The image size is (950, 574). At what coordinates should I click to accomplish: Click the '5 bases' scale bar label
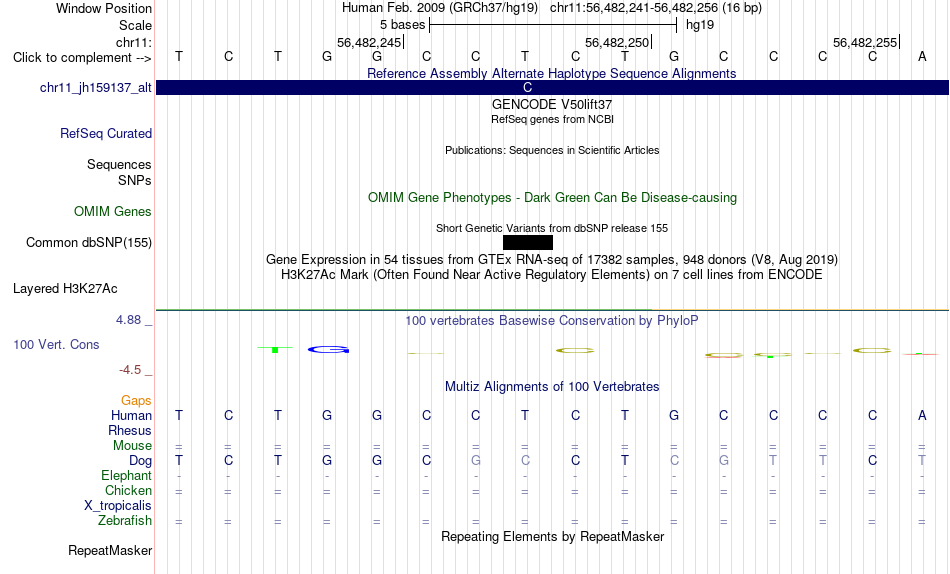point(402,25)
